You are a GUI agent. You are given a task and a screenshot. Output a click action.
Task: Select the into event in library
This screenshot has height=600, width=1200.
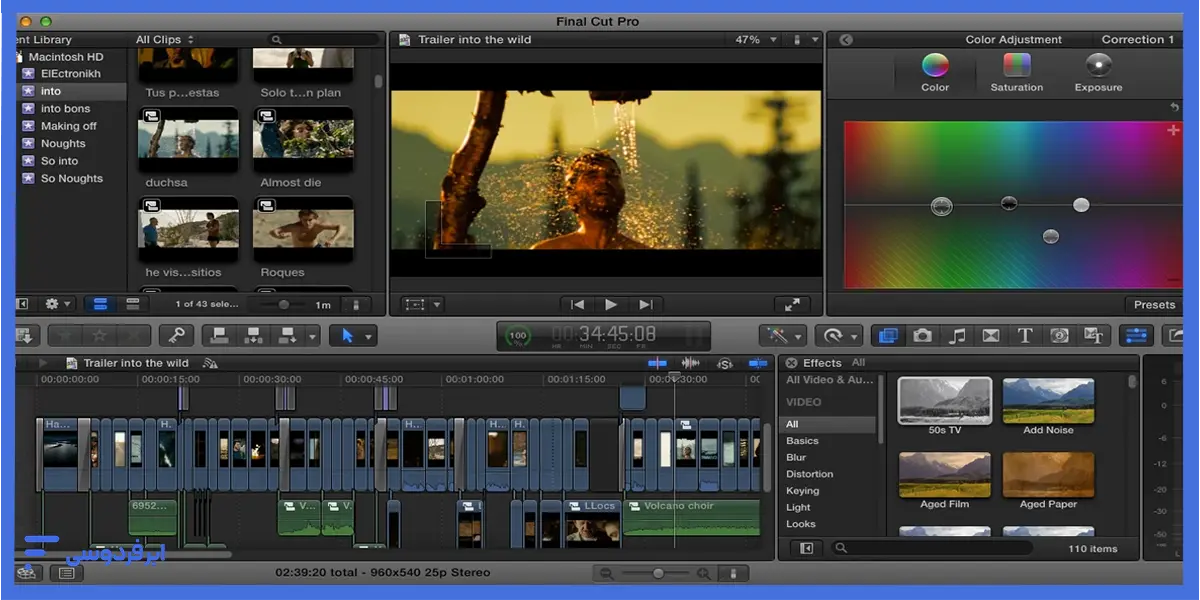point(71,91)
